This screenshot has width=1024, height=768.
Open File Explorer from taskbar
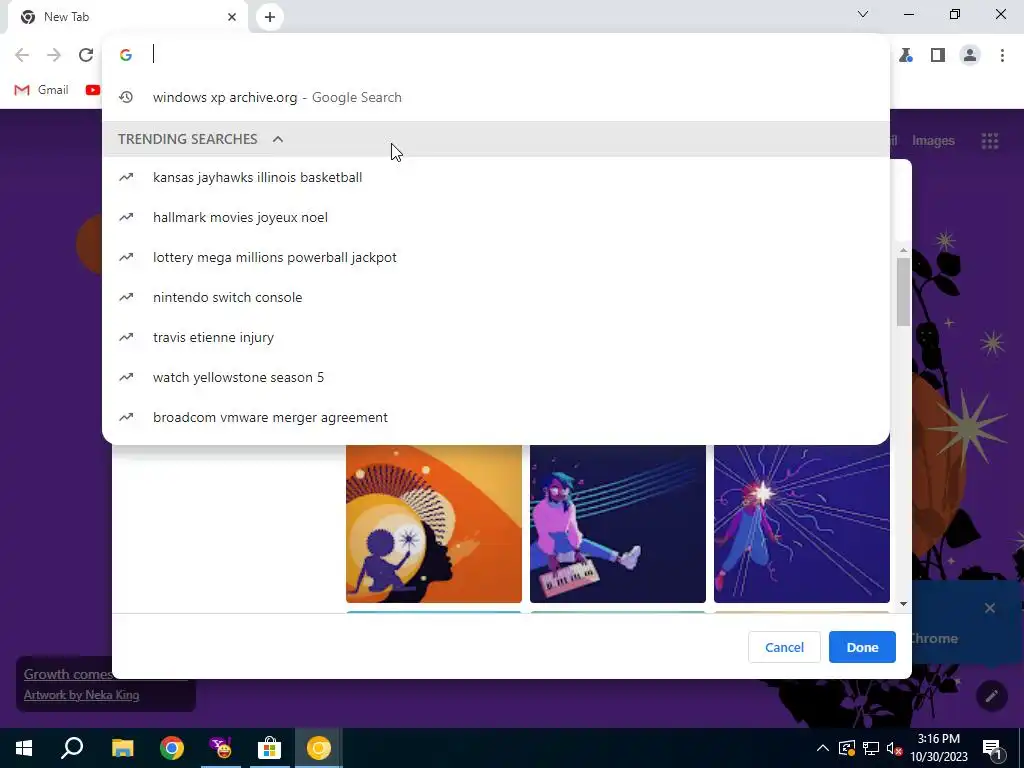(x=122, y=748)
